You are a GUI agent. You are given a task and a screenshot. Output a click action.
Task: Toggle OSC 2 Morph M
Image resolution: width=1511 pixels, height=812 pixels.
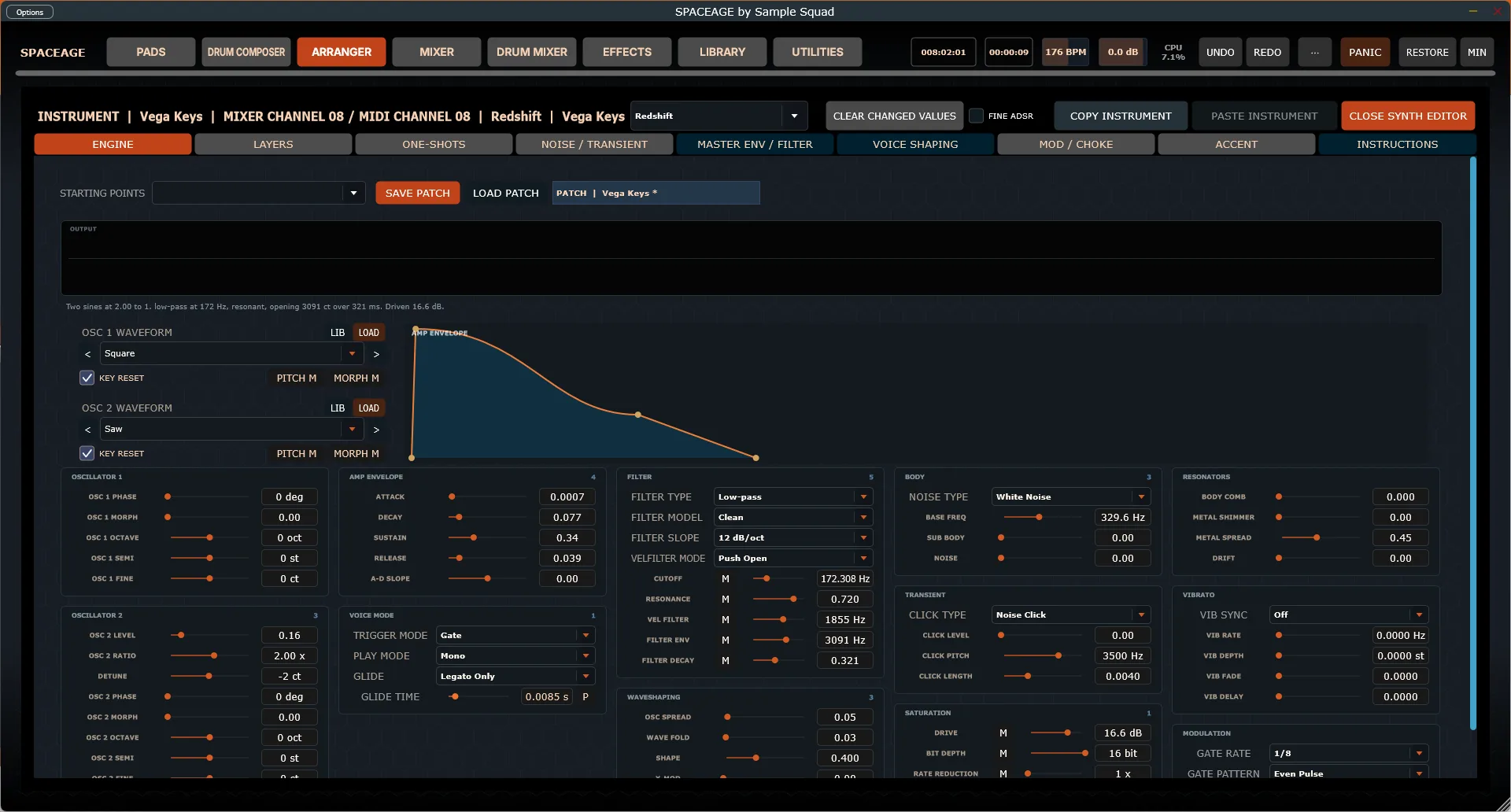357,454
